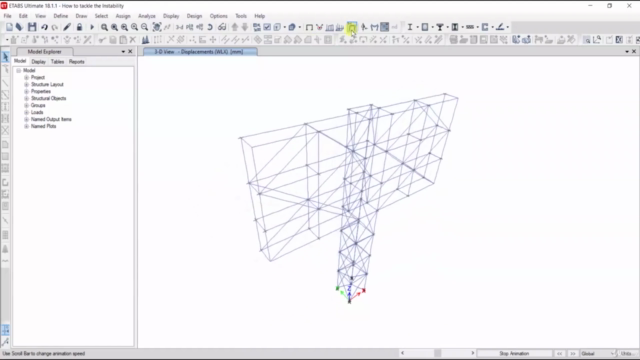Screen dimensions: 640x360
Task: Click right arrow of animation speed bar
Action: pos(473,353)
